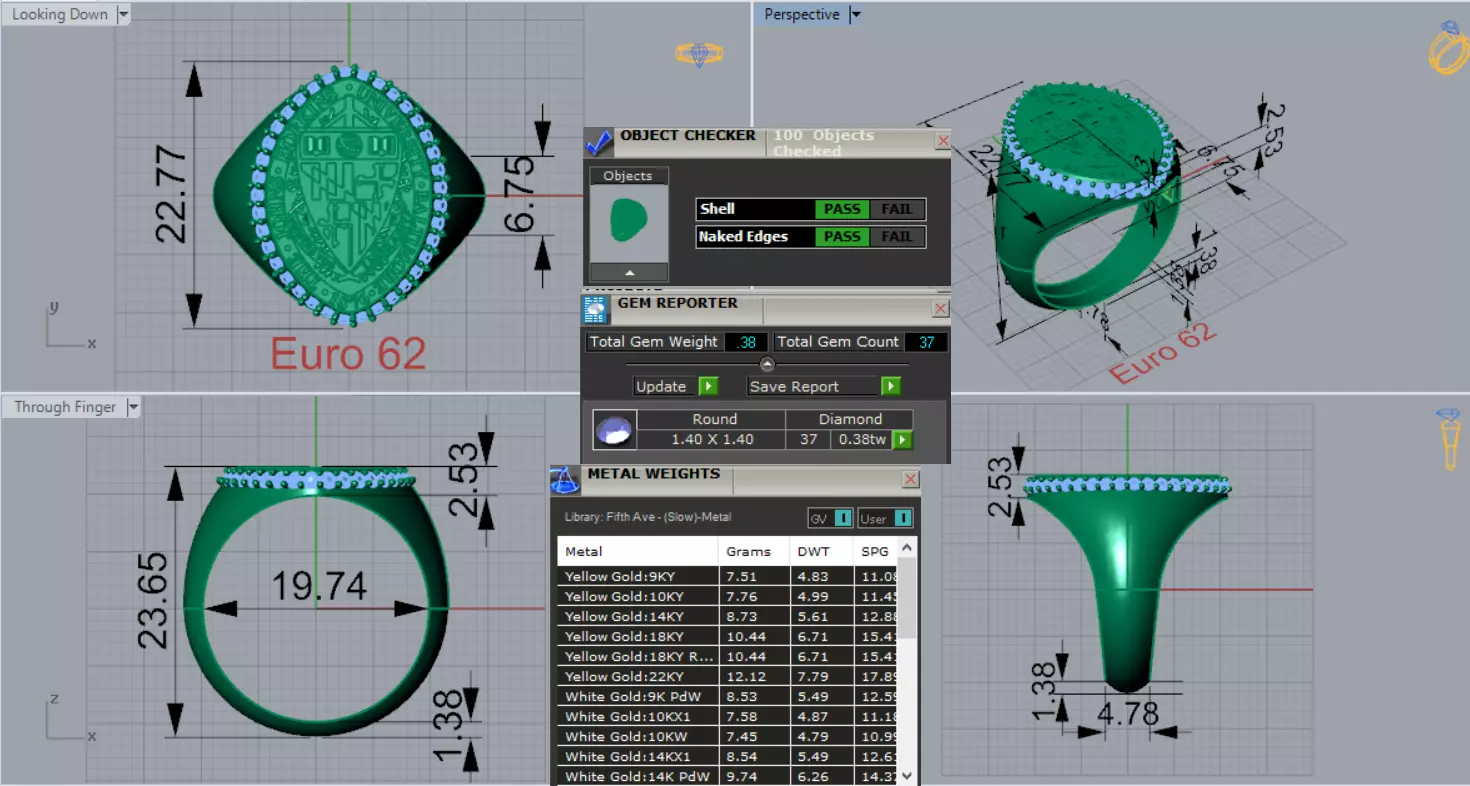Open the Looking Down viewport dropdown arrow
Image resolution: width=1470 pixels, height=786 pixels.
pyautogui.click(x=123, y=14)
